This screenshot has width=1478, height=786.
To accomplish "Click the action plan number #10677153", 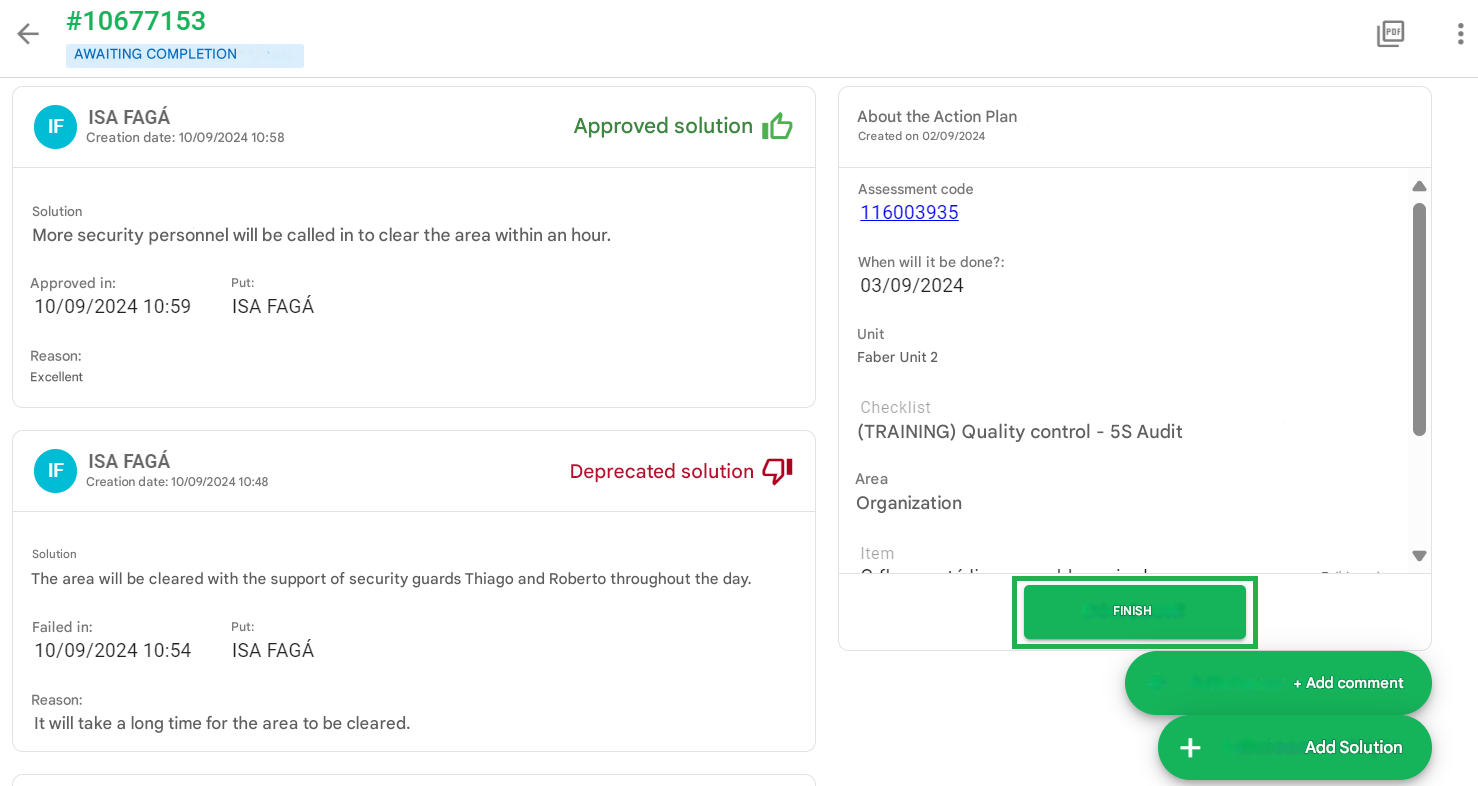I will click(x=136, y=21).
